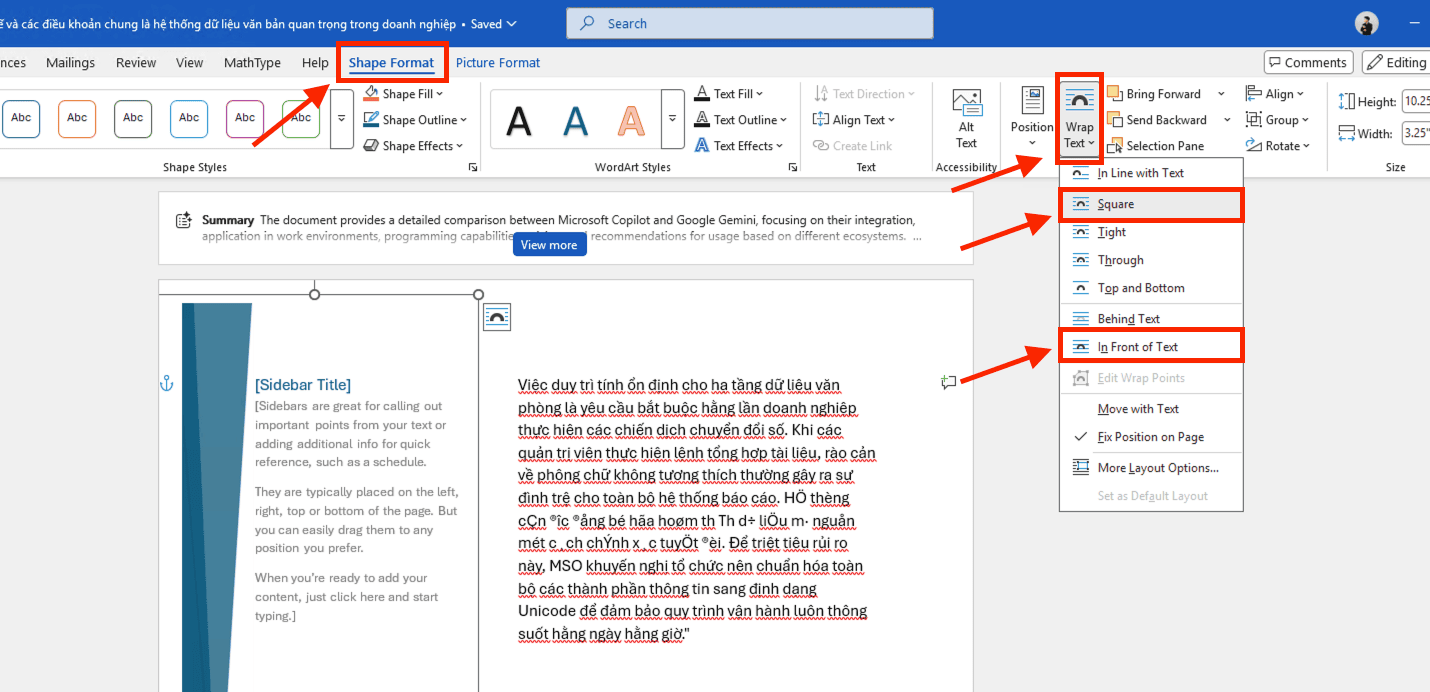Switch to the Picture Format tab
This screenshot has width=1430, height=692.
point(498,63)
